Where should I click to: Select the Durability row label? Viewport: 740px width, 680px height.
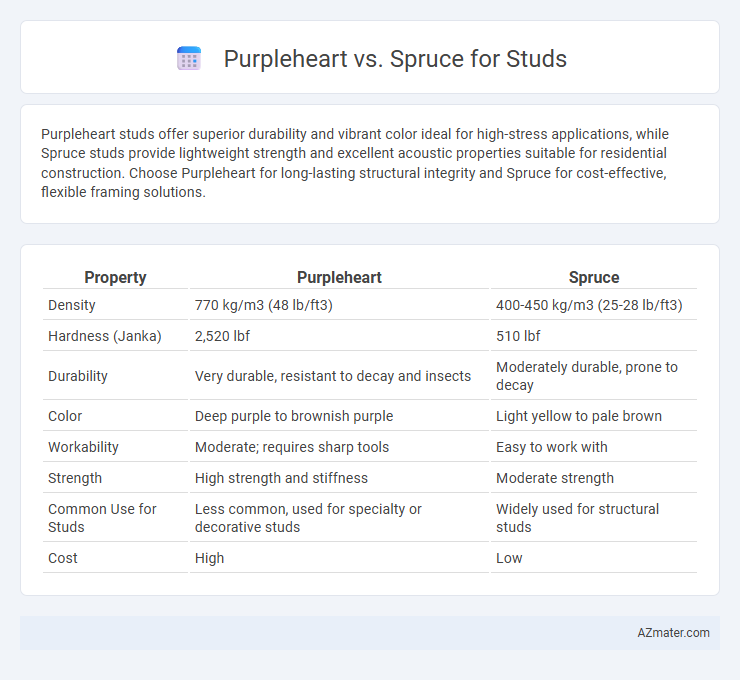coord(78,376)
